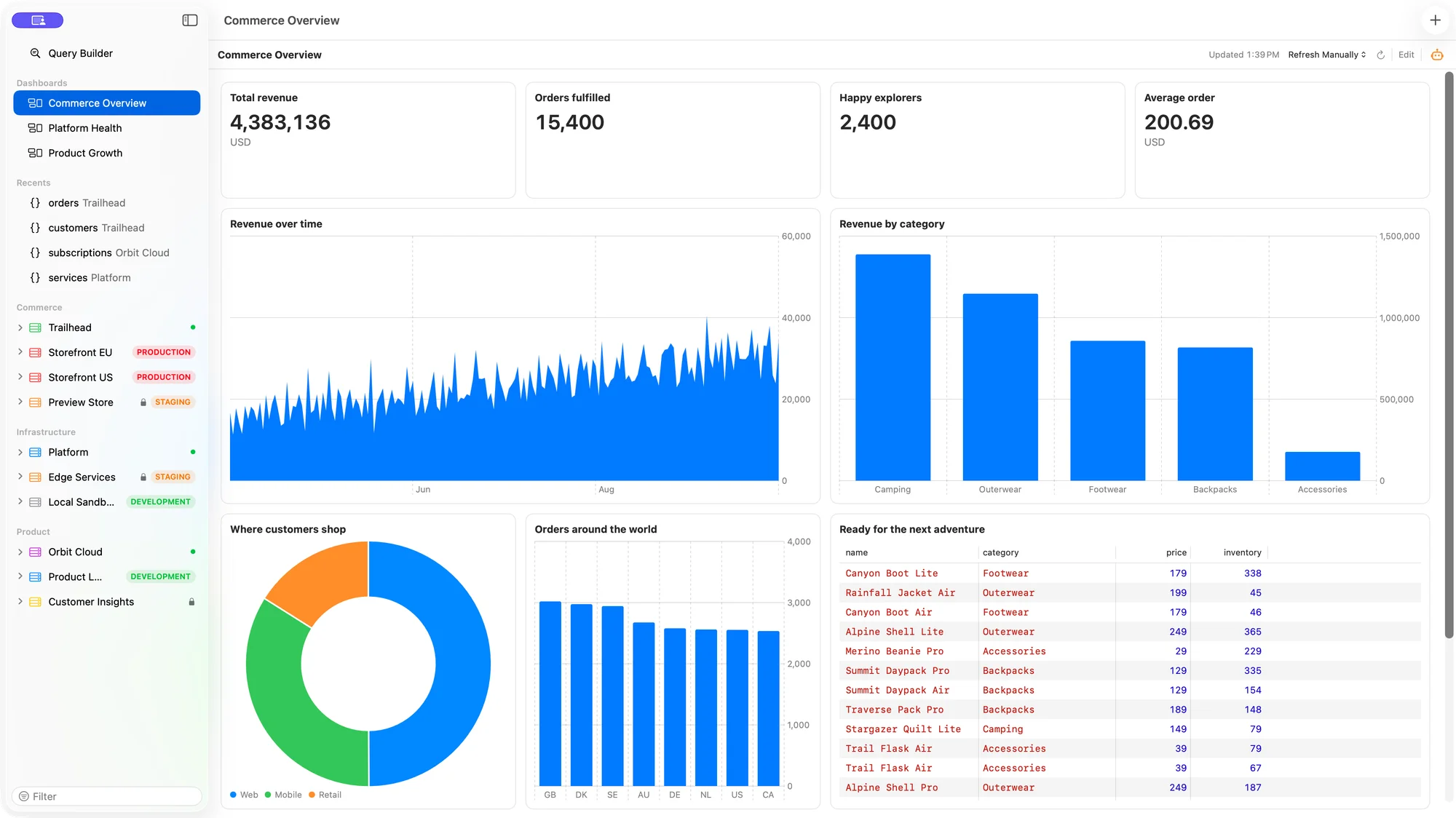Click the Canyon Boot Lite table row
Image resolution: width=1456 pixels, height=818 pixels.
click(x=1129, y=573)
